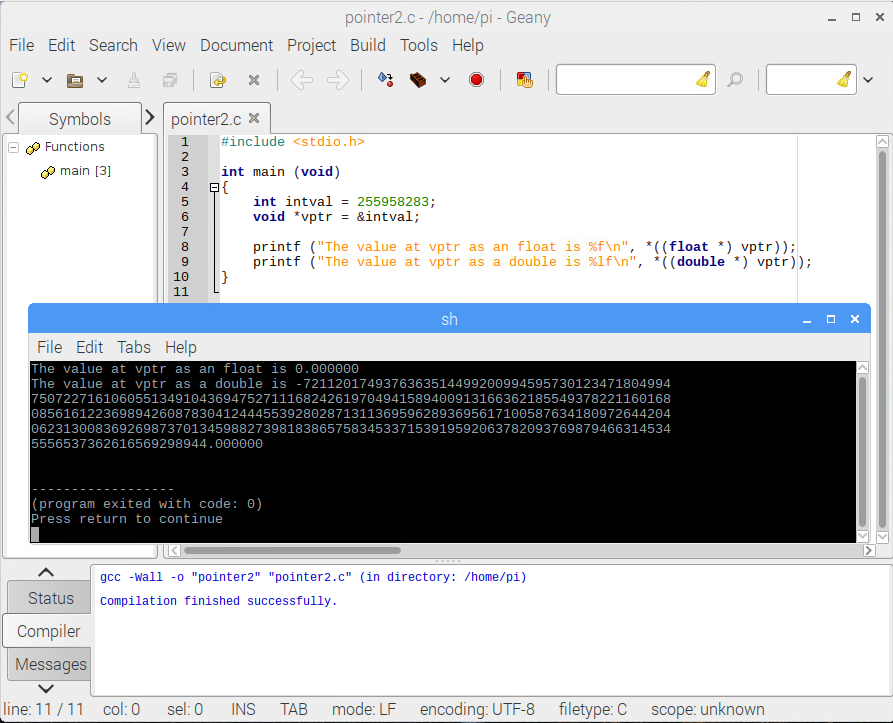Click the Compile toolbar icon

[x=385, y=80]
